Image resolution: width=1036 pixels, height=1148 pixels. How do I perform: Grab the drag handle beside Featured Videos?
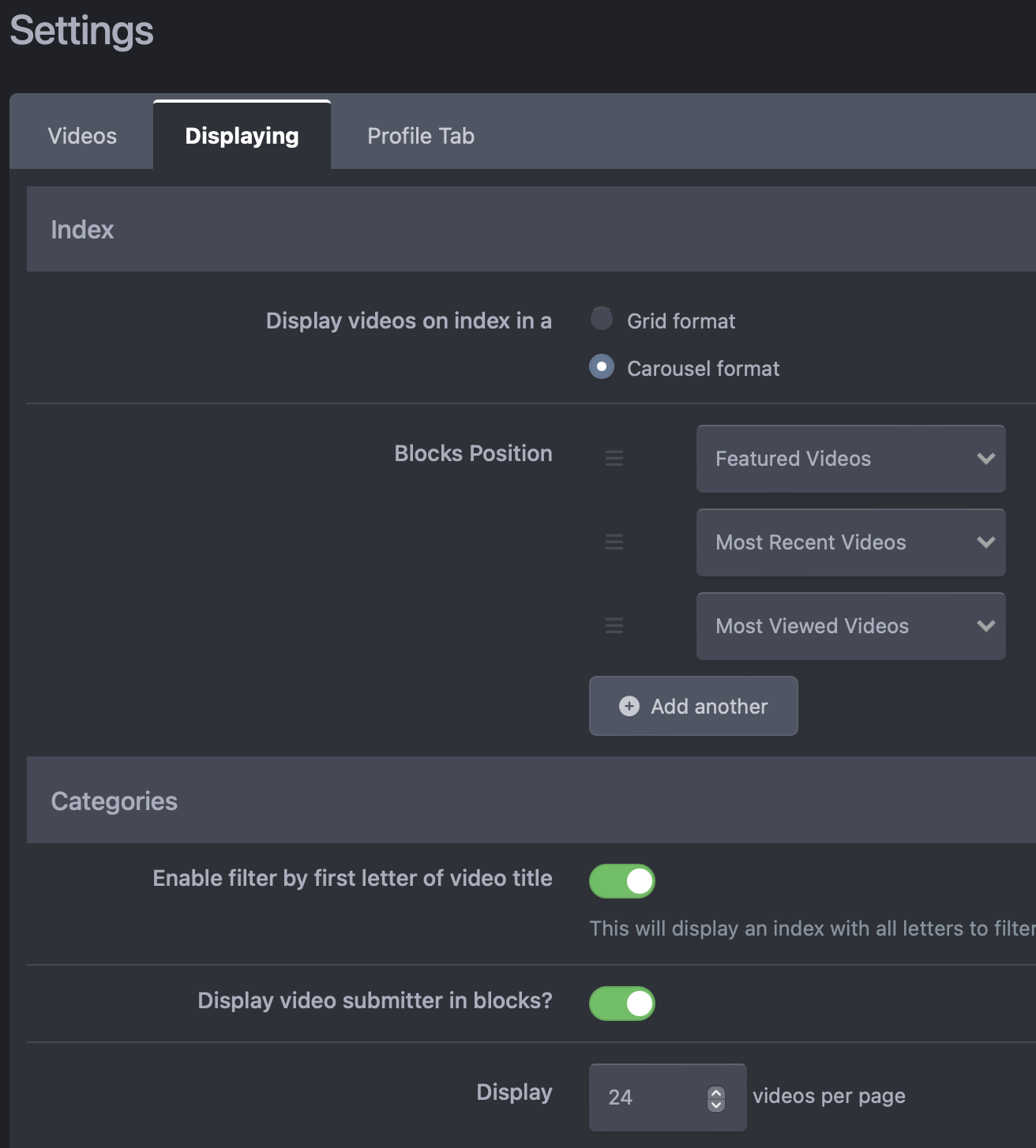[614, 458]
